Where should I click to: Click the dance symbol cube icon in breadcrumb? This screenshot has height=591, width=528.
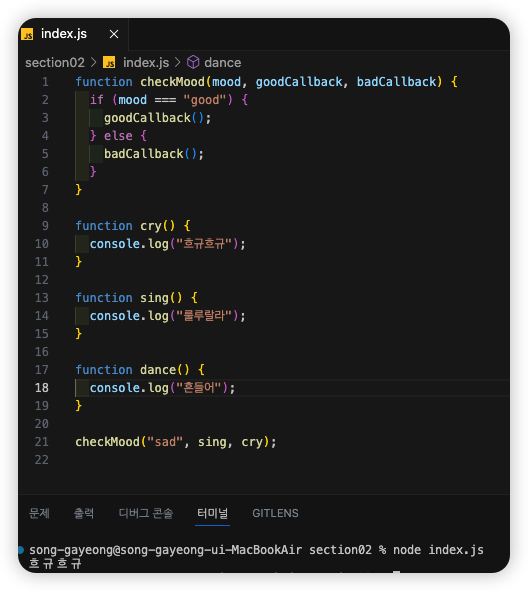click(193, 62)
